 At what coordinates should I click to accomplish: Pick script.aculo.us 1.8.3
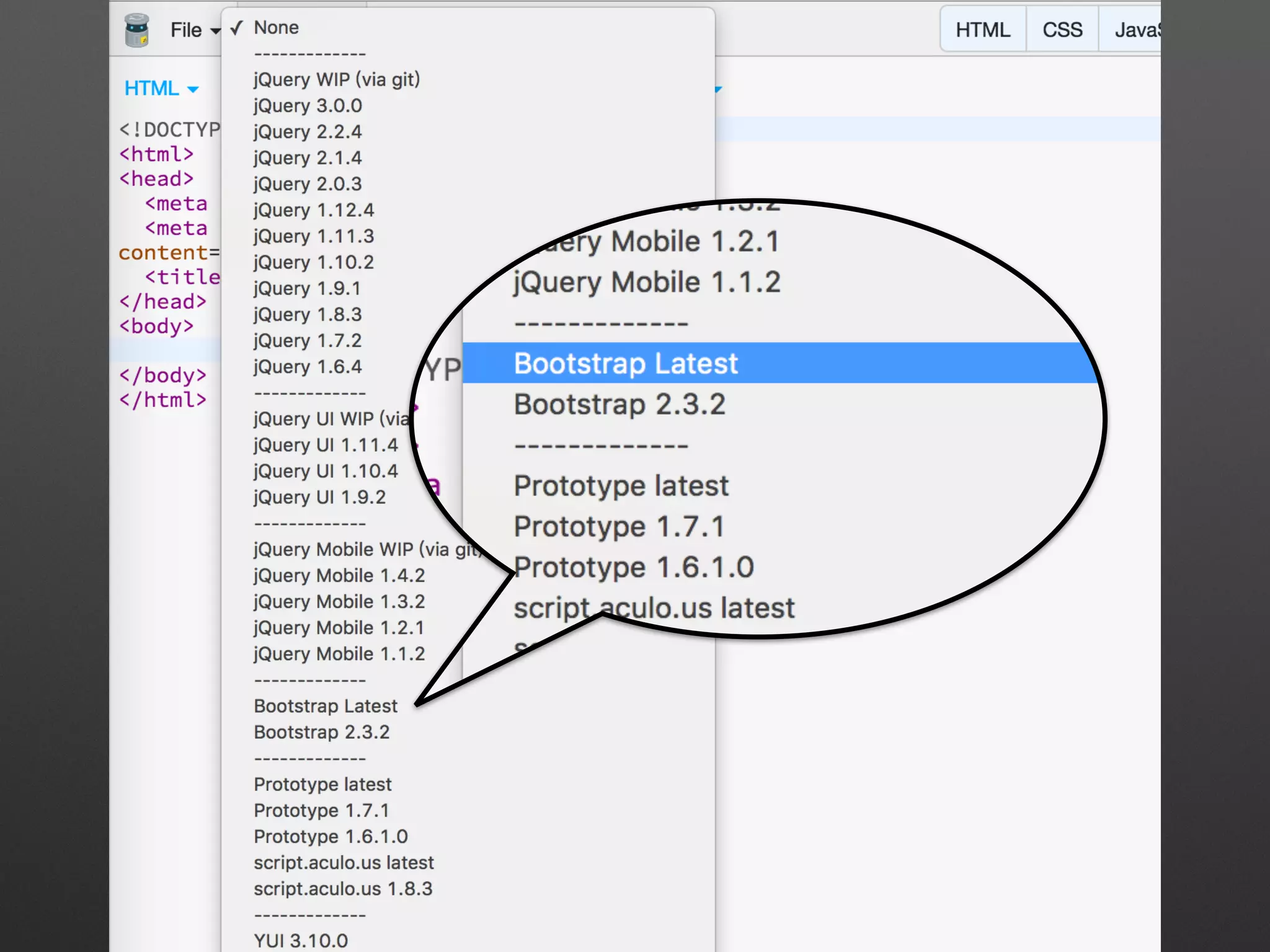pyautogui.click(x=343, y=889)
